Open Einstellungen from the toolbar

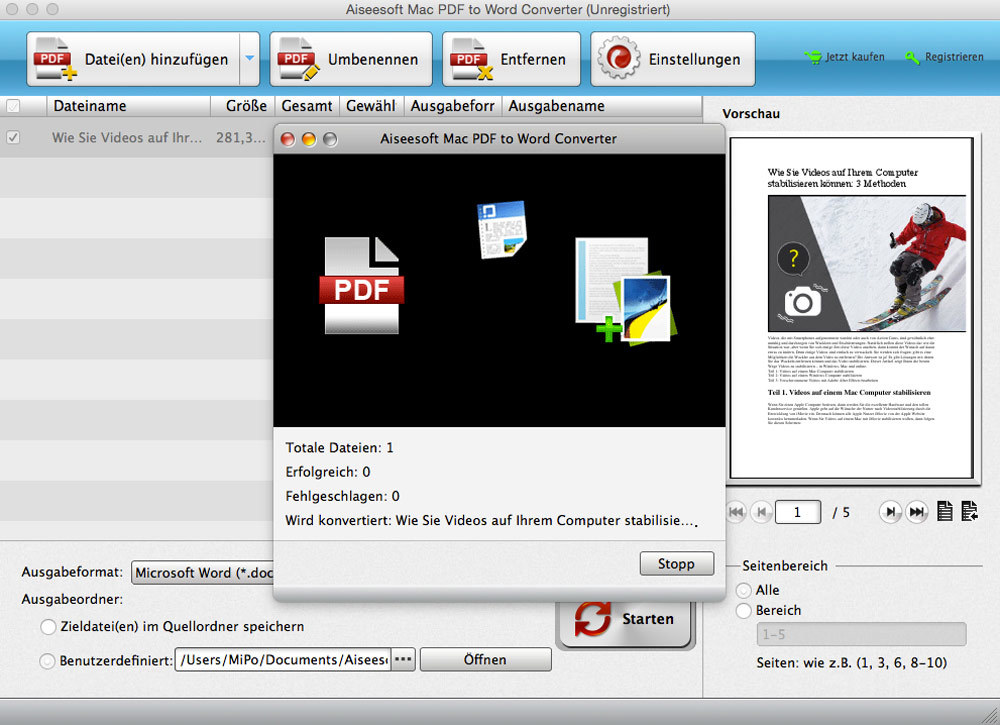click(x=673, y=59)
